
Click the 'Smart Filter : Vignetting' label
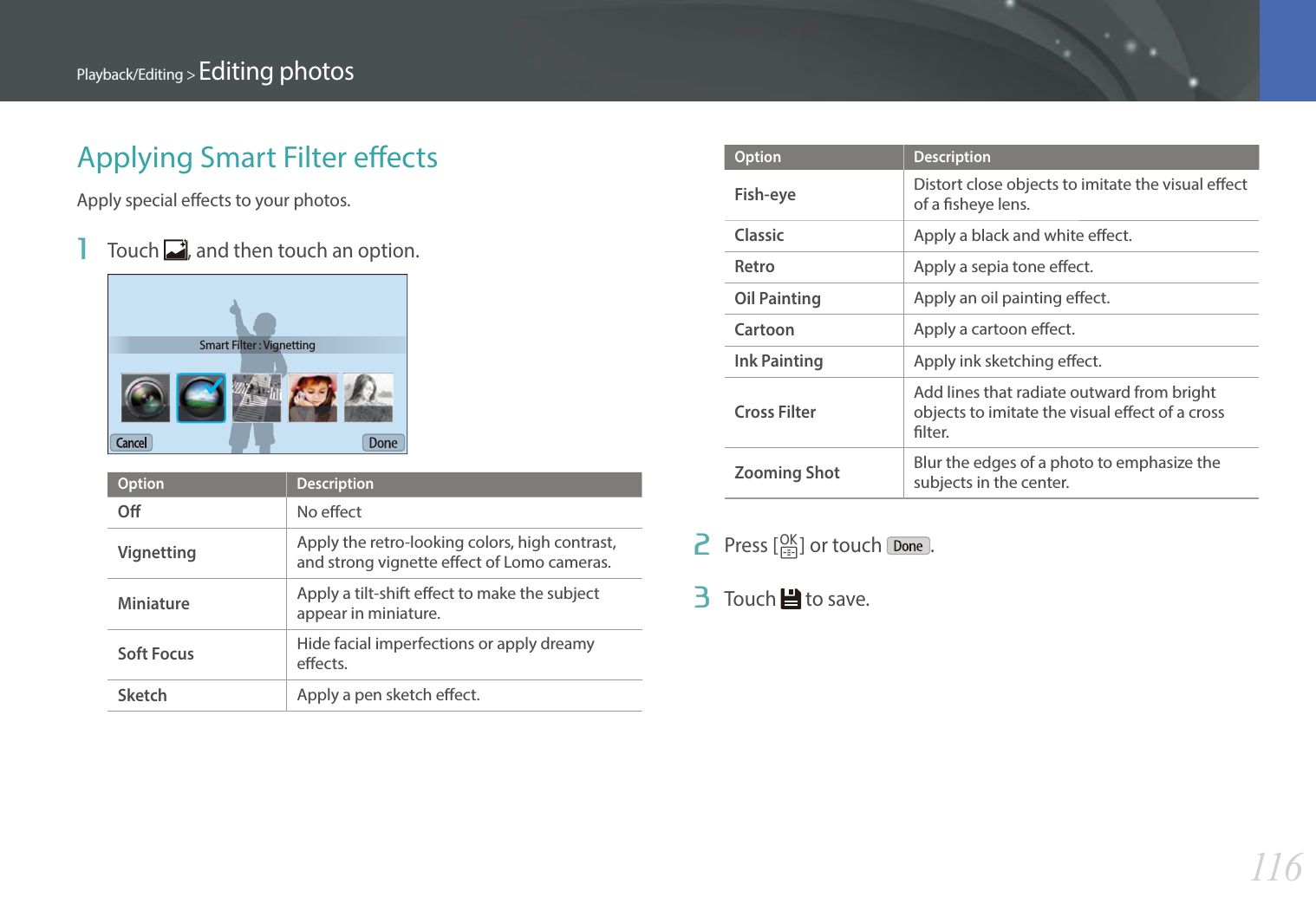point(257,345)
